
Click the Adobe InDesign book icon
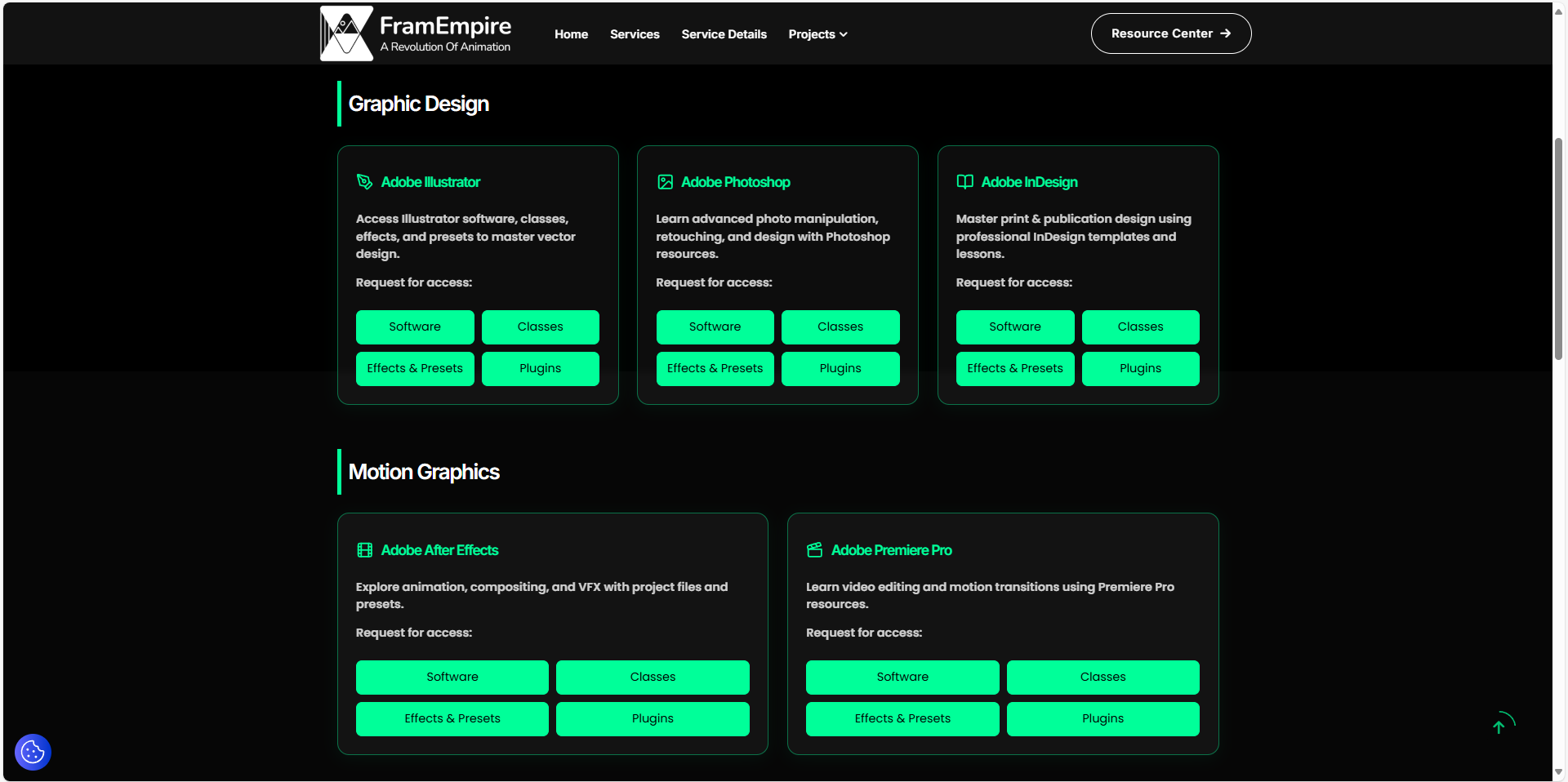tap(964, 182)
